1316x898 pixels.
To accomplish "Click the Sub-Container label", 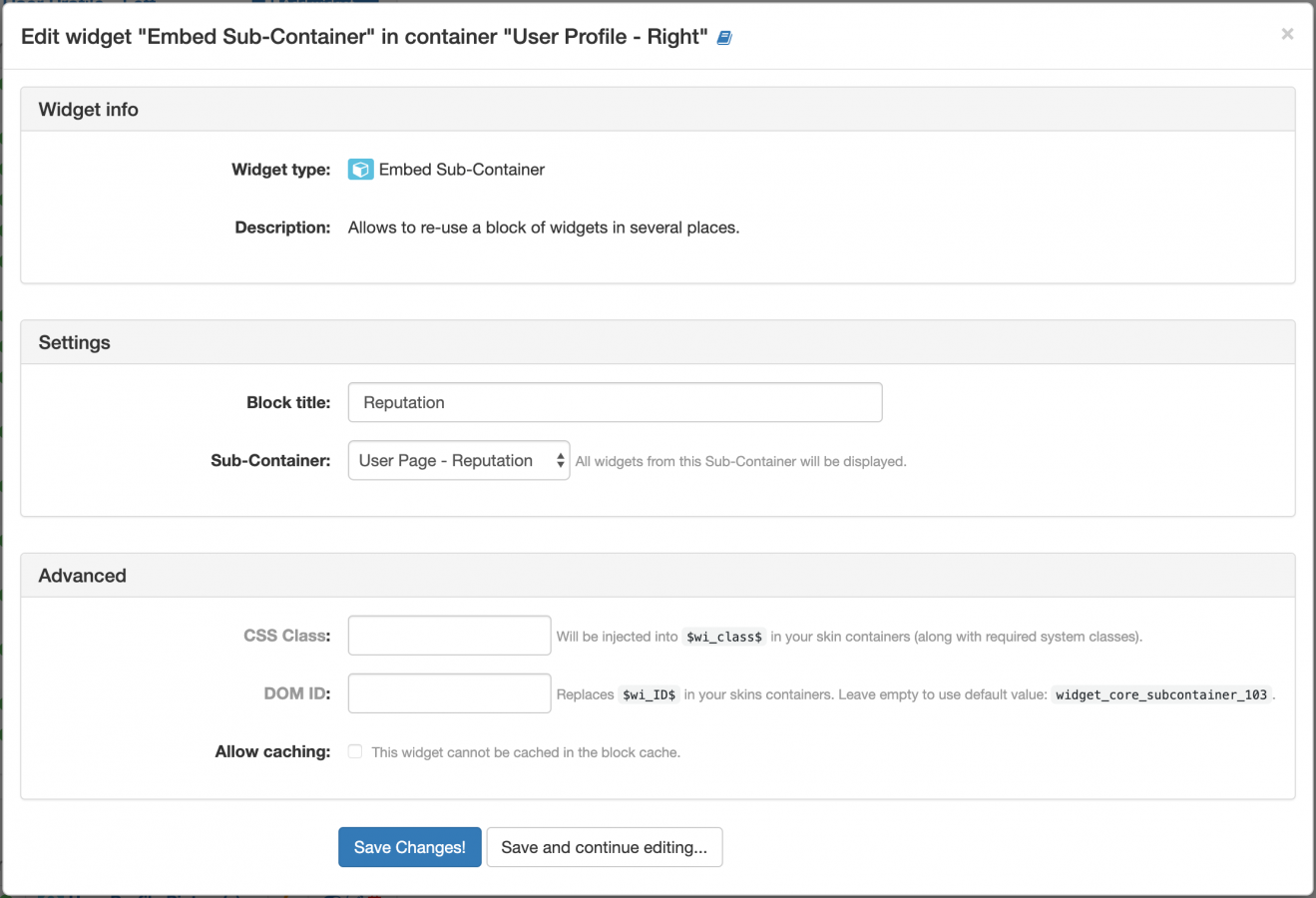I will pos(270,460).
